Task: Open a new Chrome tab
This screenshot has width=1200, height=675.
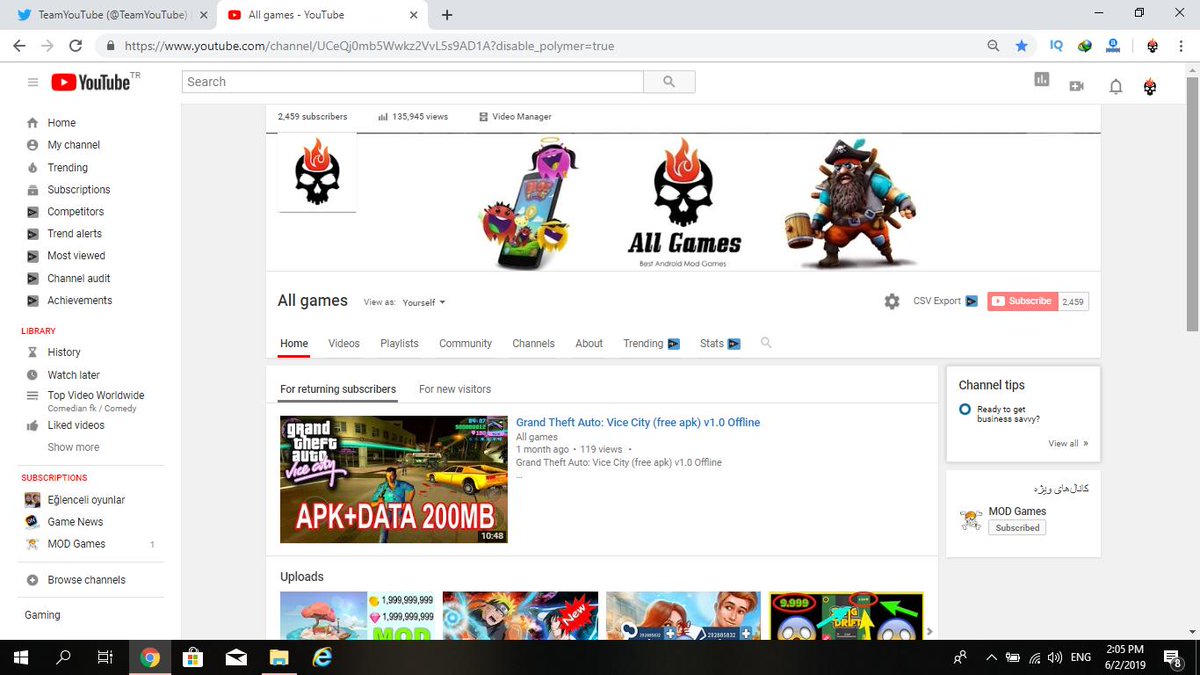Action: tap(447, 15)
